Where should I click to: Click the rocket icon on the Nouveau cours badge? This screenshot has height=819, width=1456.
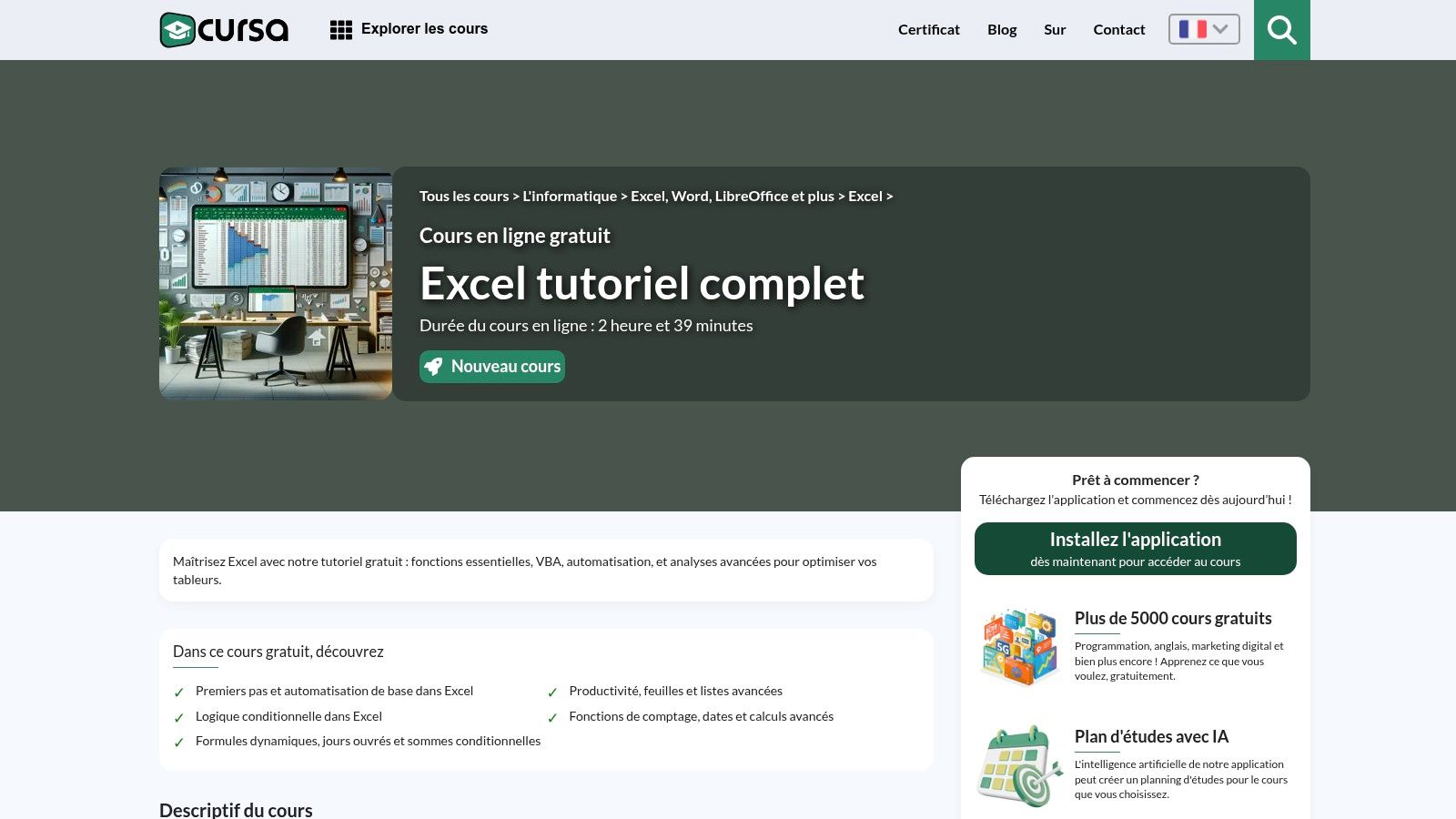pyautogui.click(x=435, y=366)
